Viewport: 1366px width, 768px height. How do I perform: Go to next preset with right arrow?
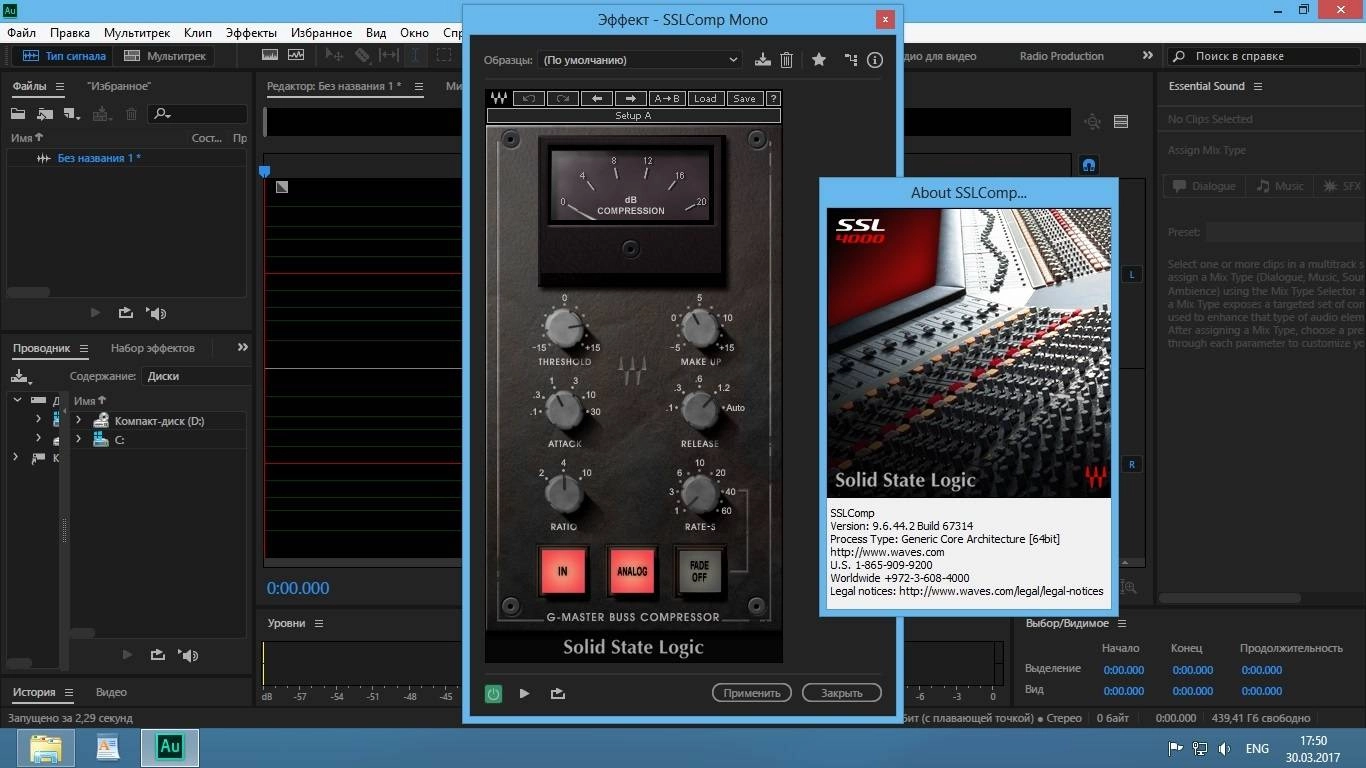630,98
